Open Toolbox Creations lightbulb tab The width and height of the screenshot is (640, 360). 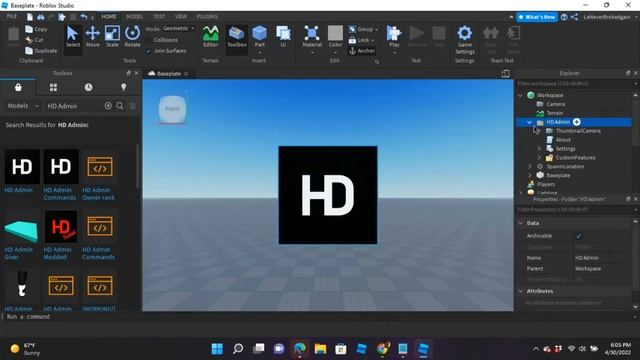coord(123,87)
